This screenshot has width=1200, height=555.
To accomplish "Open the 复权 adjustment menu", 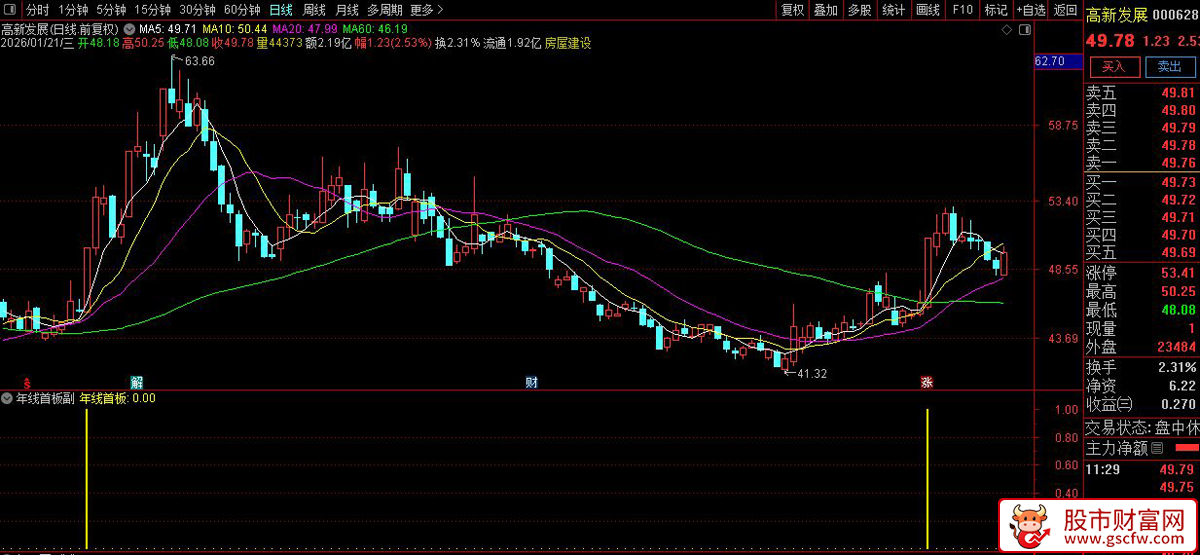I will [x=793, y=10].
